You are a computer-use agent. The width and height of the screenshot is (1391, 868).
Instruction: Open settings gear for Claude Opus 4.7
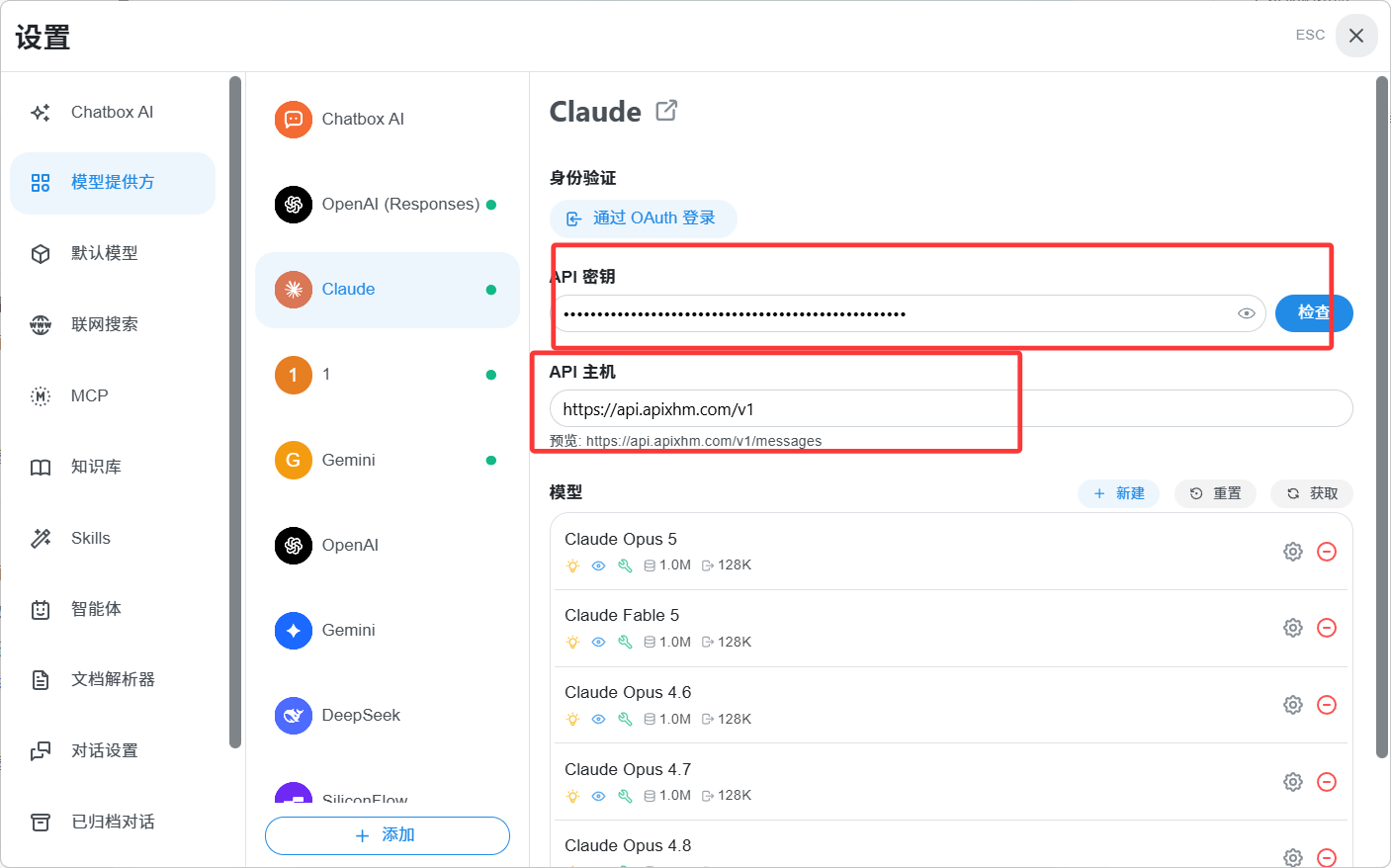1293,782
